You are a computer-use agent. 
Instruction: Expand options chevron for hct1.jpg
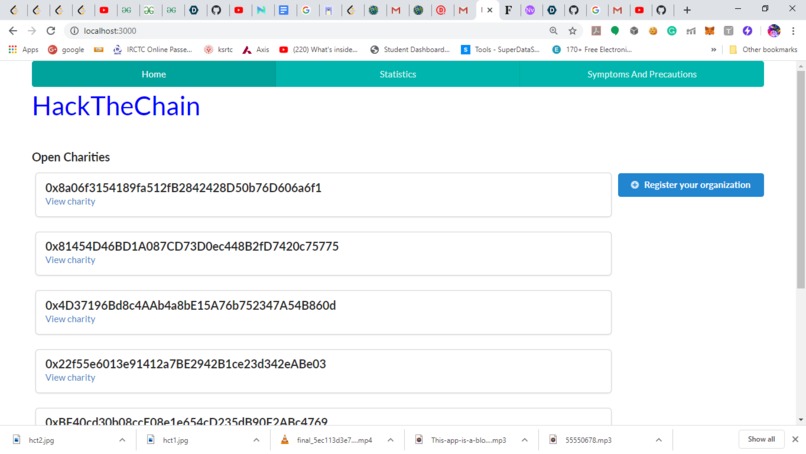[256, 440]
